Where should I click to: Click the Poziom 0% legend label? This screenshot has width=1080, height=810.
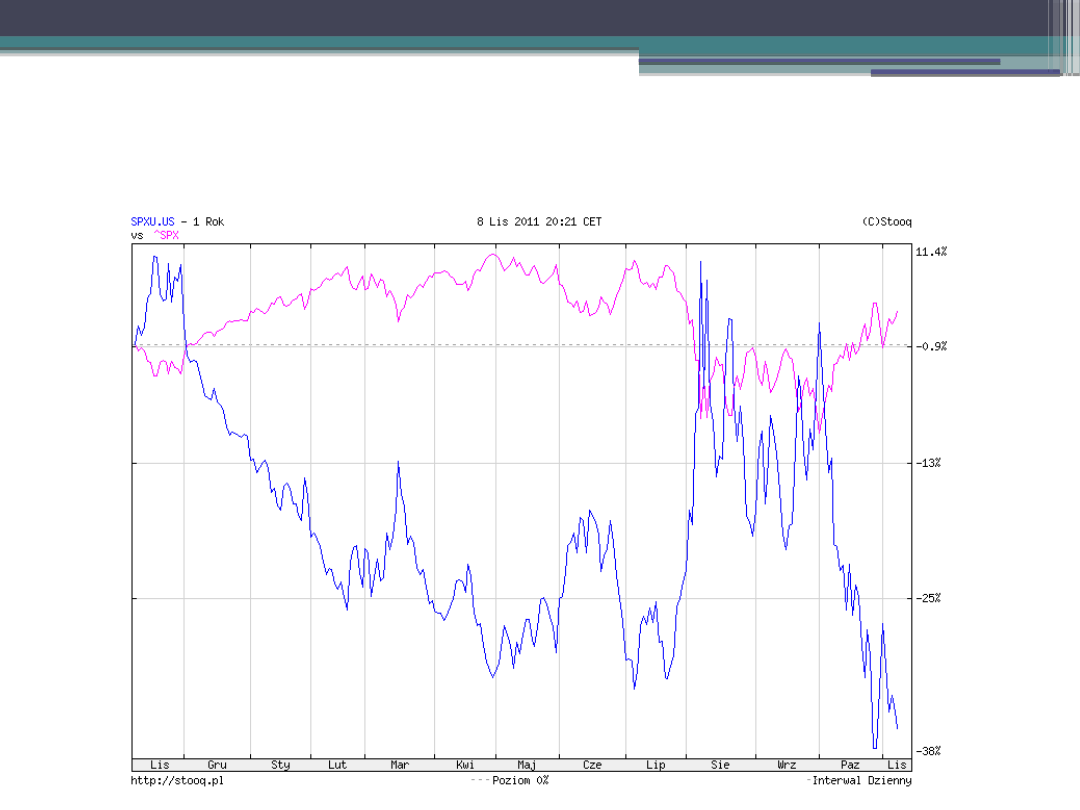[x=519, y=780]
